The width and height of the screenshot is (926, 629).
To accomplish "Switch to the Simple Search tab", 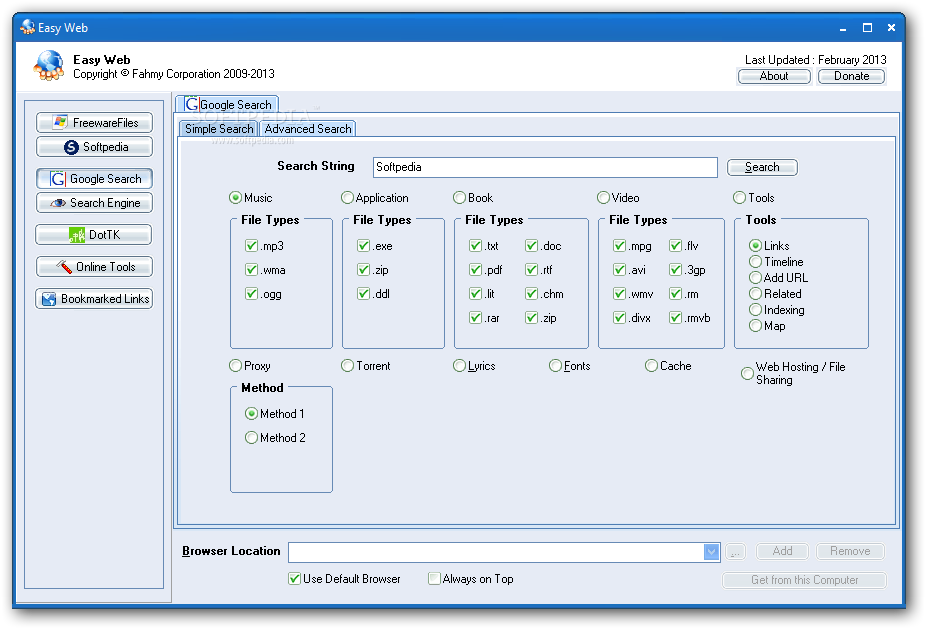I will pos(219,129).
